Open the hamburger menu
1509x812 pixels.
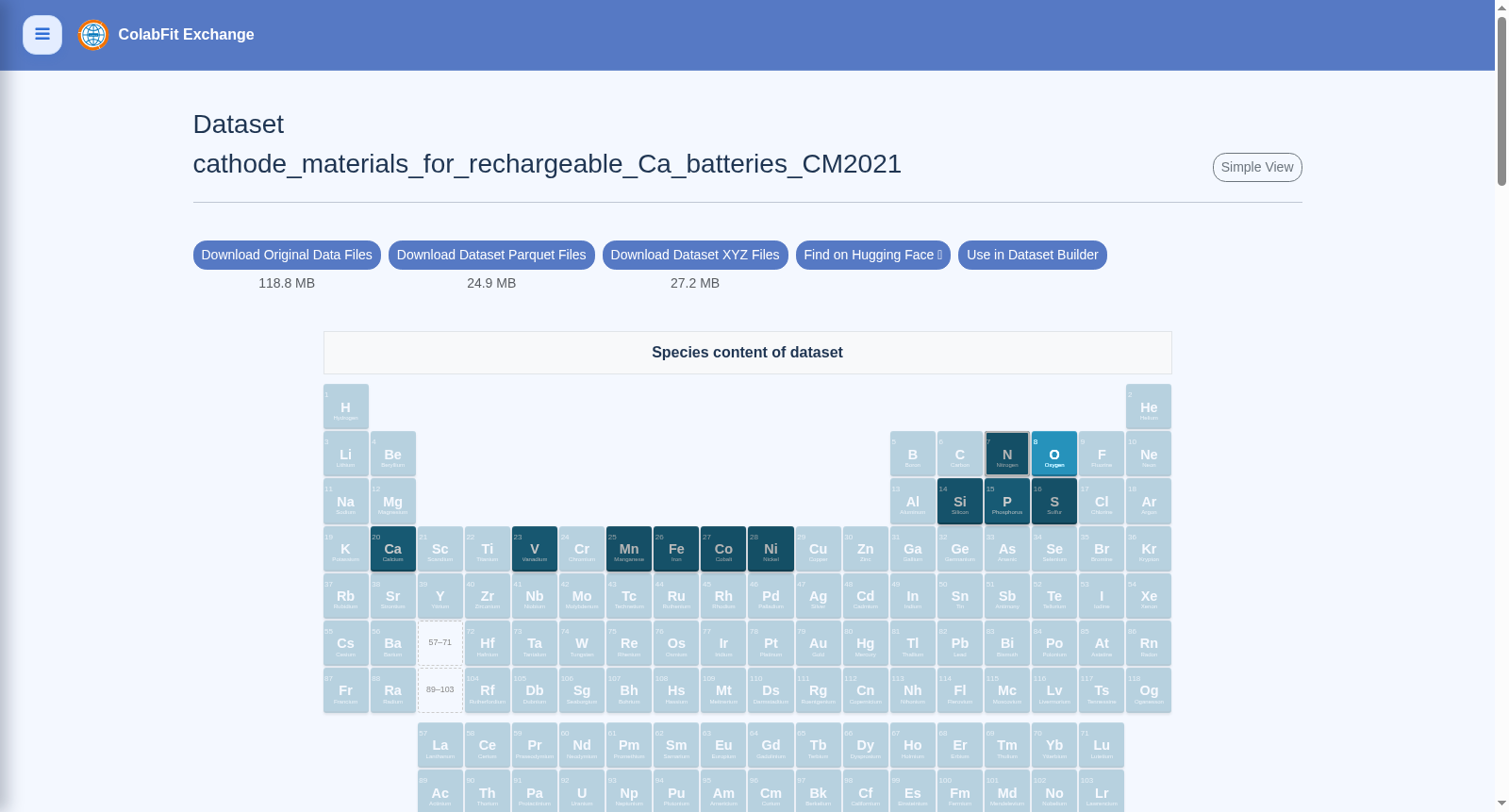(42, 35)
